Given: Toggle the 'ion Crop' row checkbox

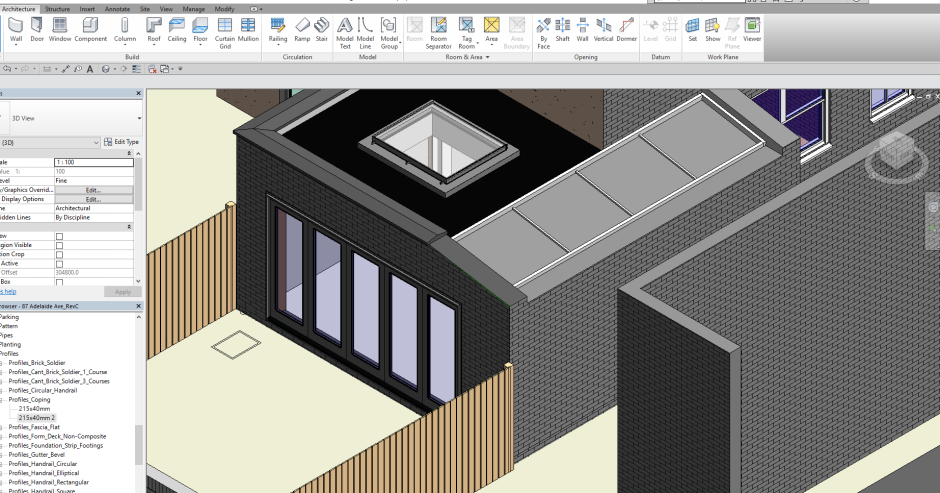Looking at the screenshot, I should pyautogui.click(x=59, y=254).
